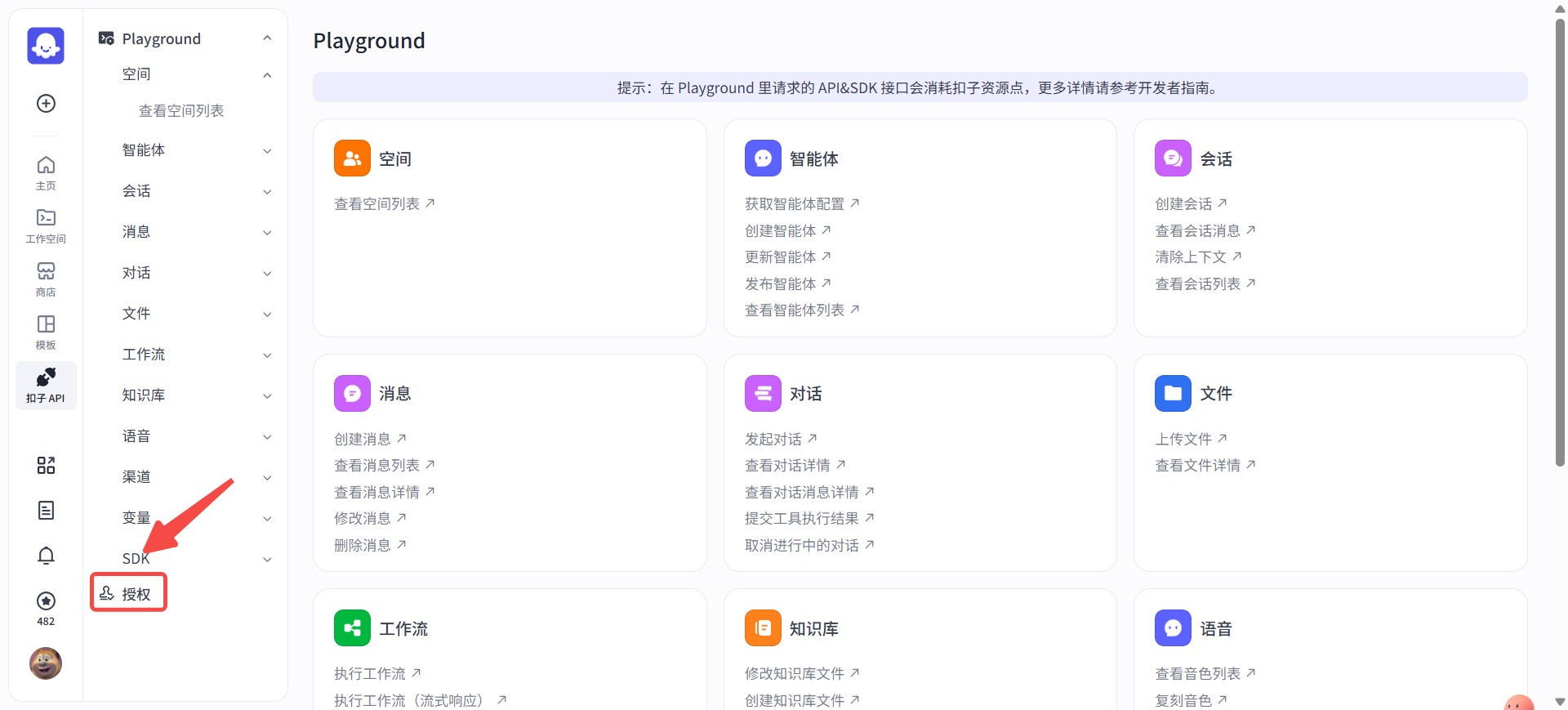Click the 对话 card icon

click(x=763, y=393)
